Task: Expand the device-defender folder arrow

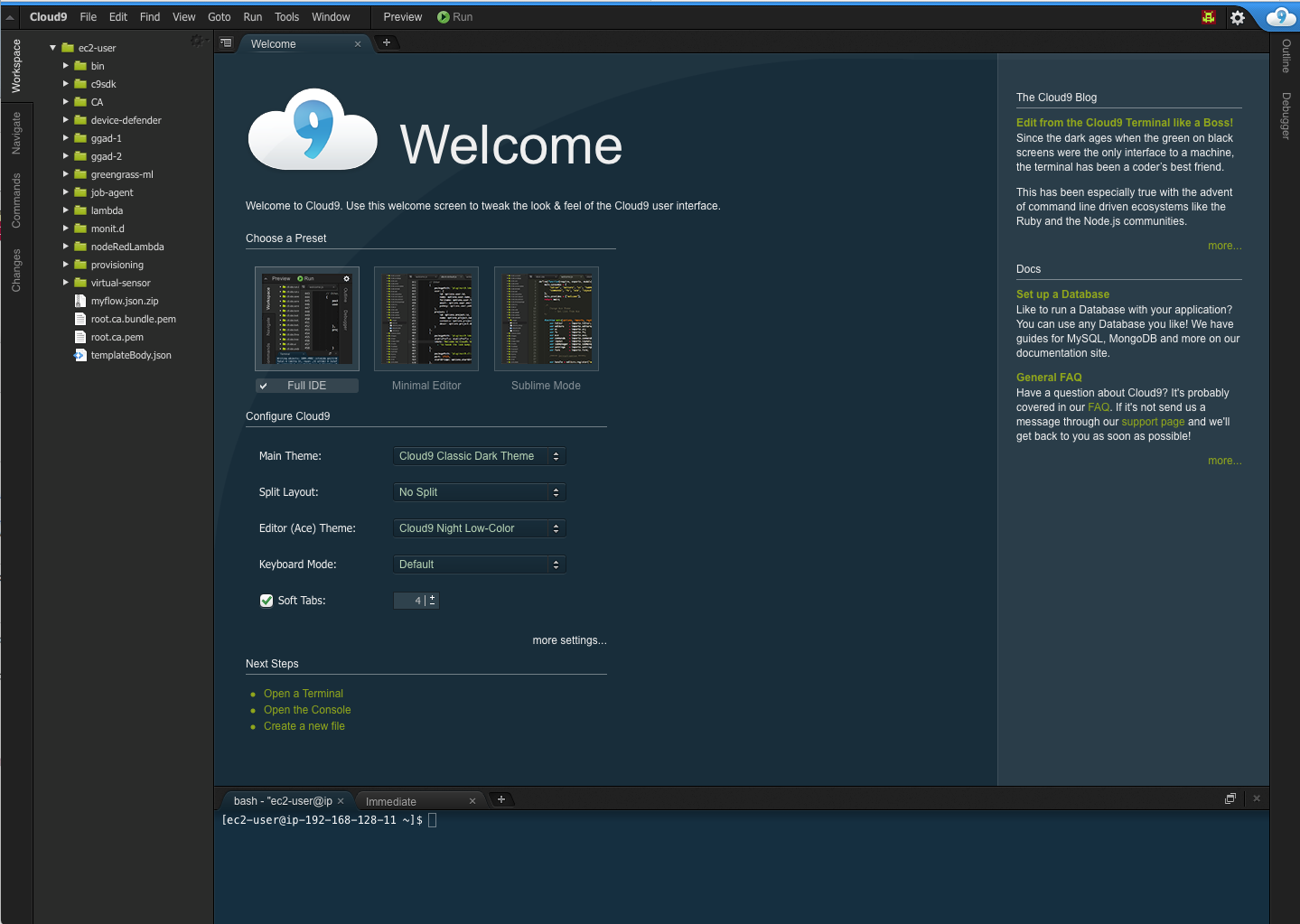Action: pyautogui.click(x=65, y=120)
